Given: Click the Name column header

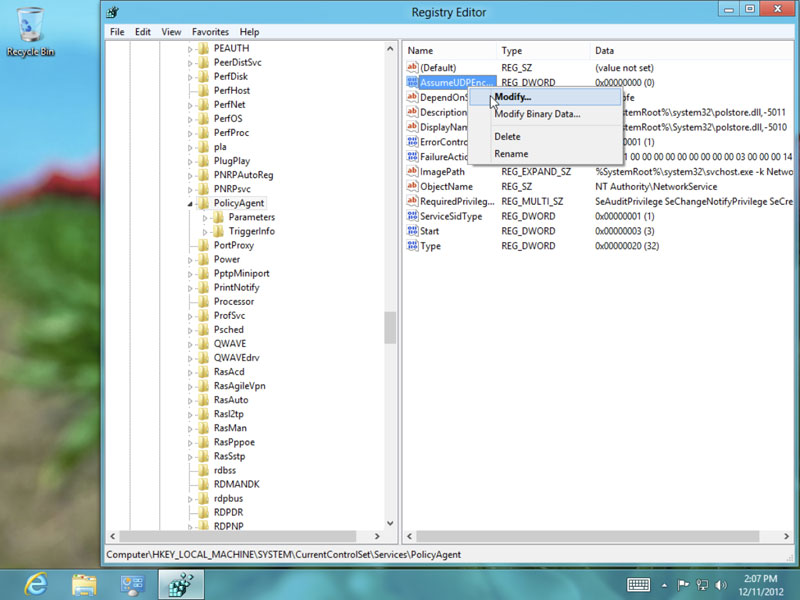Looking at the screenshot, I should [421, 50].
